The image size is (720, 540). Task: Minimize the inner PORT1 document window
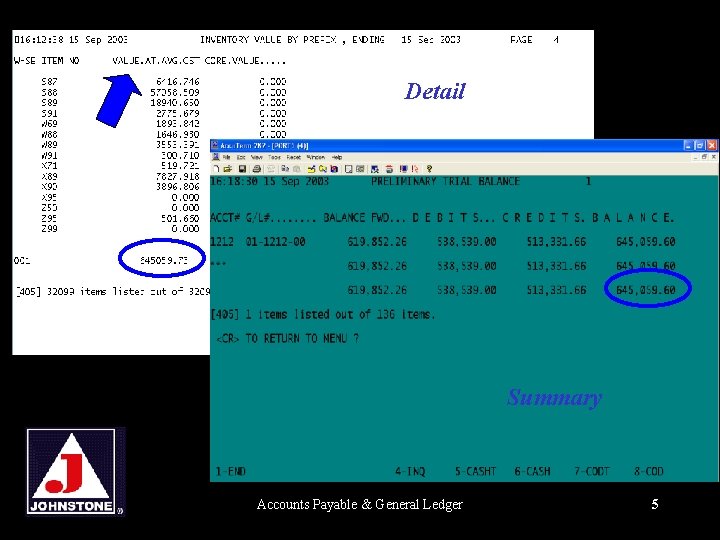point(696,157)
